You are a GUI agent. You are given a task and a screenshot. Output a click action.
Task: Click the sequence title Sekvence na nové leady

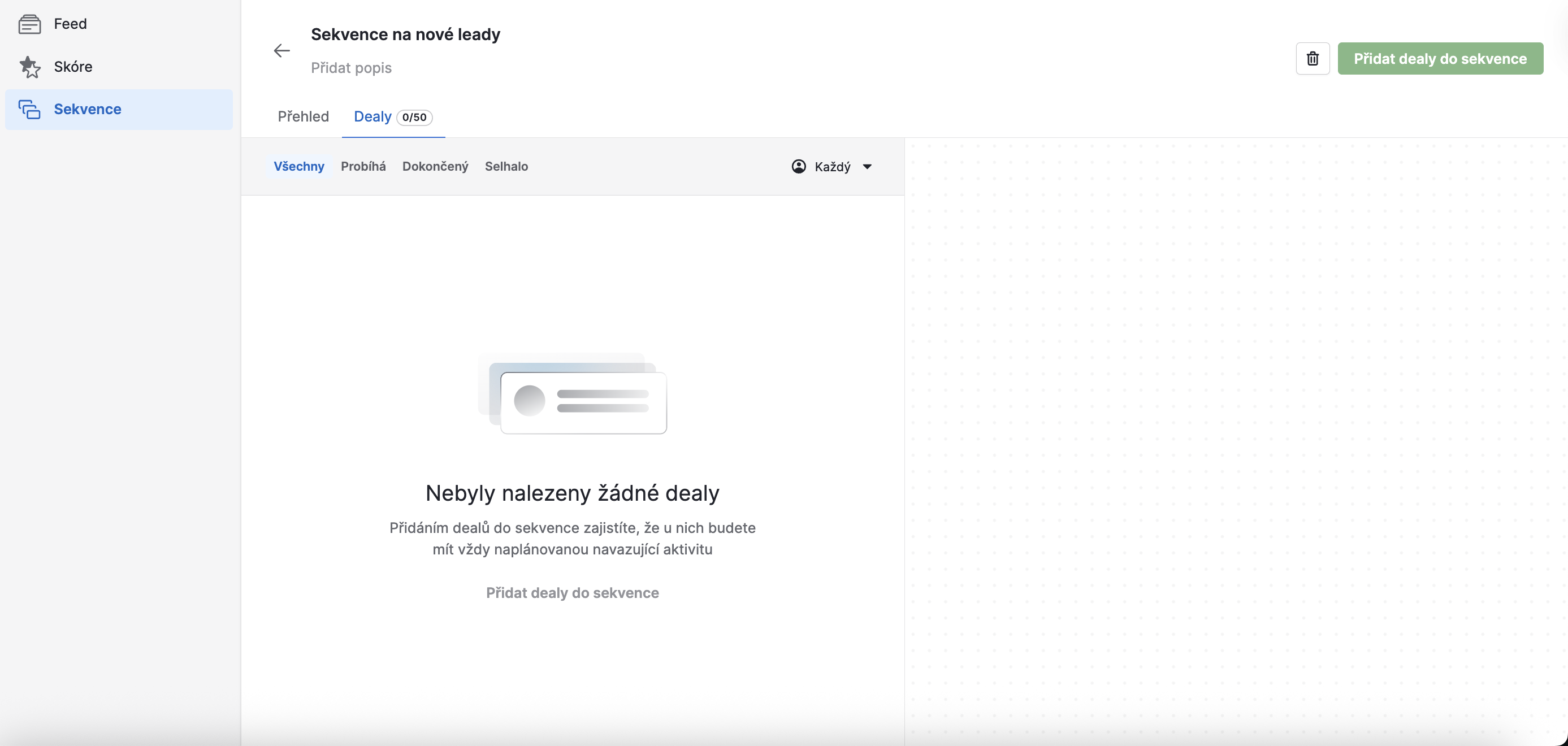coord(405,34)
